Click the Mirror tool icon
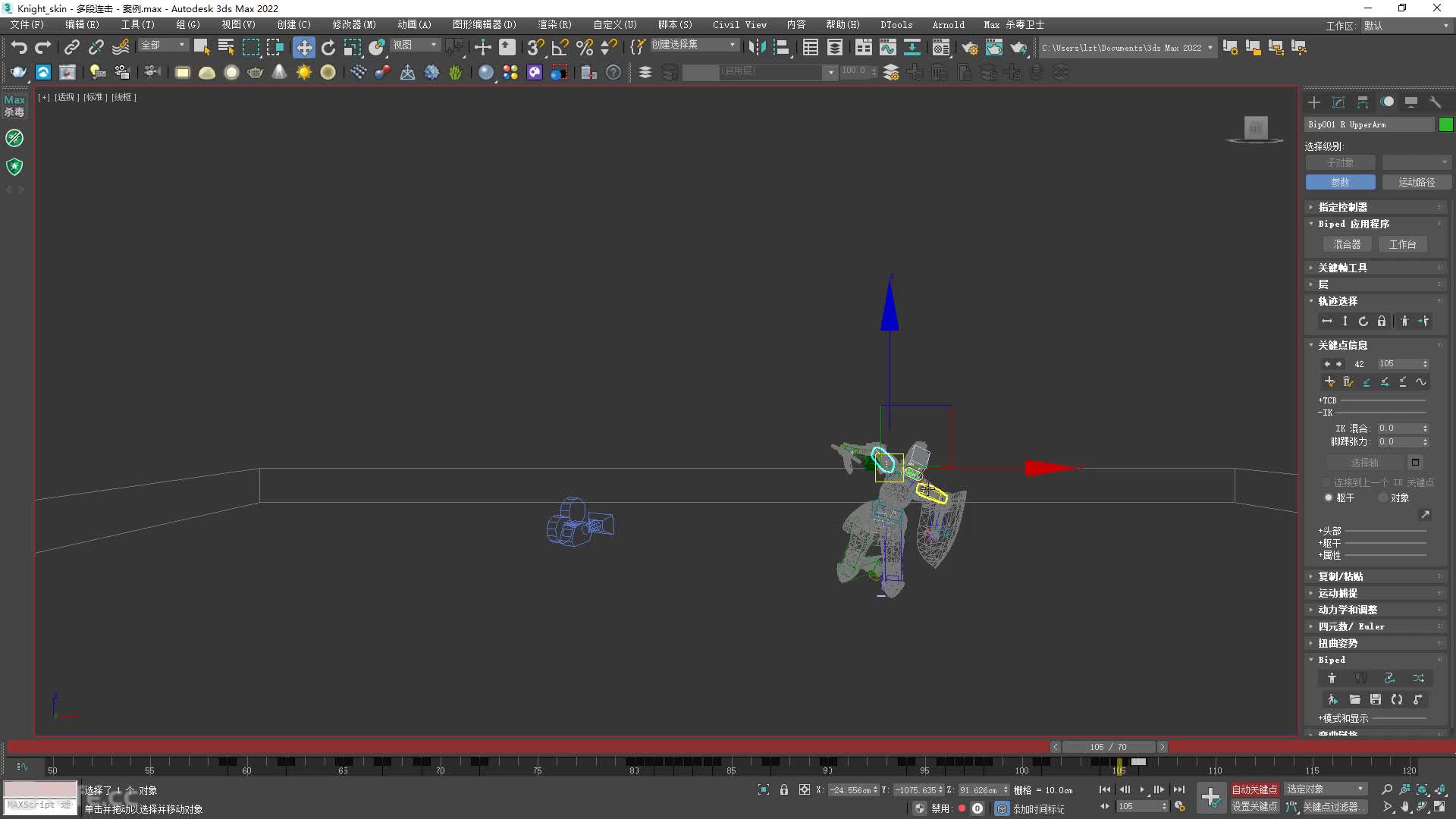Image resolution: width=1456 pixels, height=819 pixels. point(756,47)
